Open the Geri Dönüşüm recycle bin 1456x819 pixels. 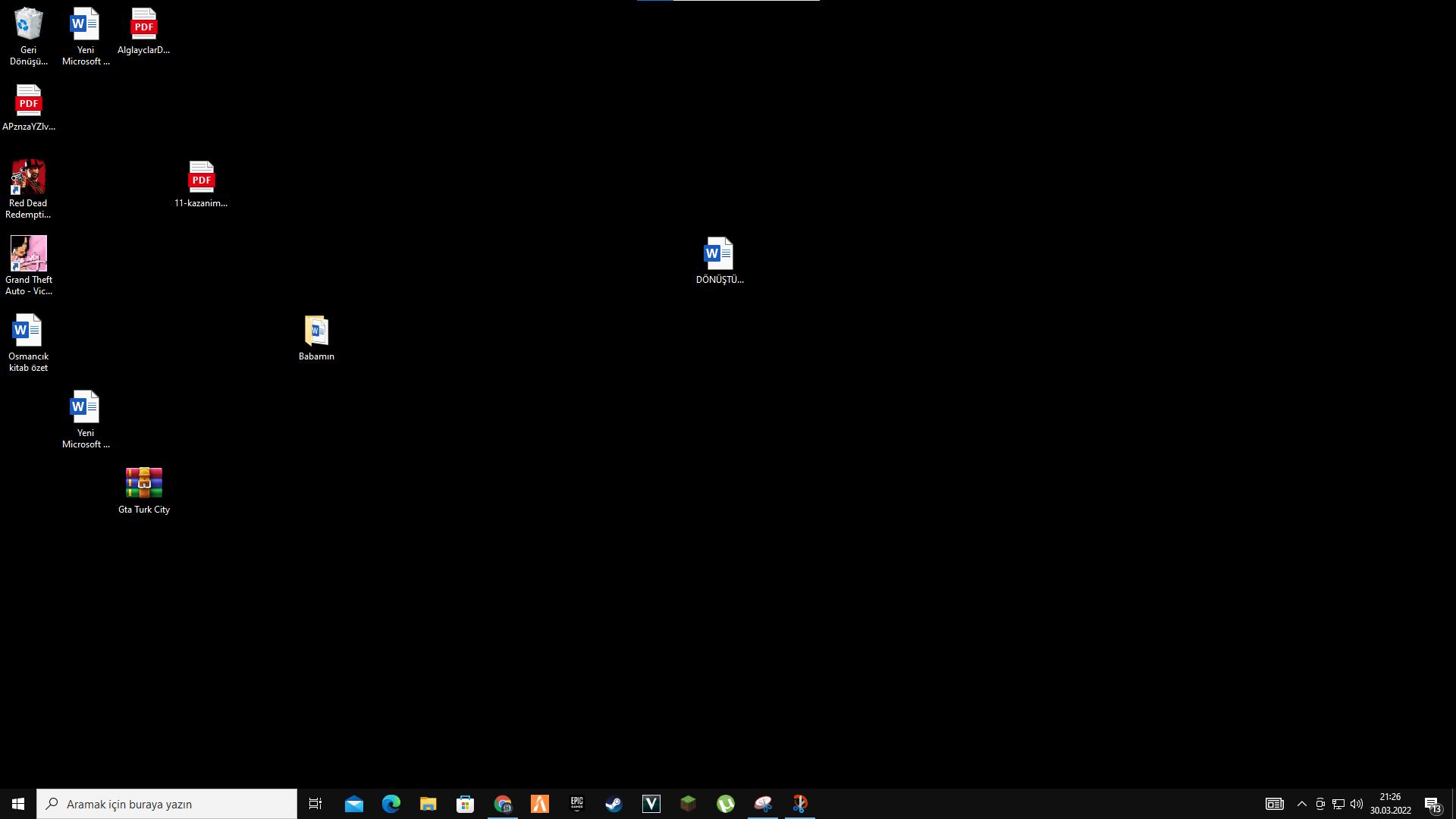coord(28,23)
